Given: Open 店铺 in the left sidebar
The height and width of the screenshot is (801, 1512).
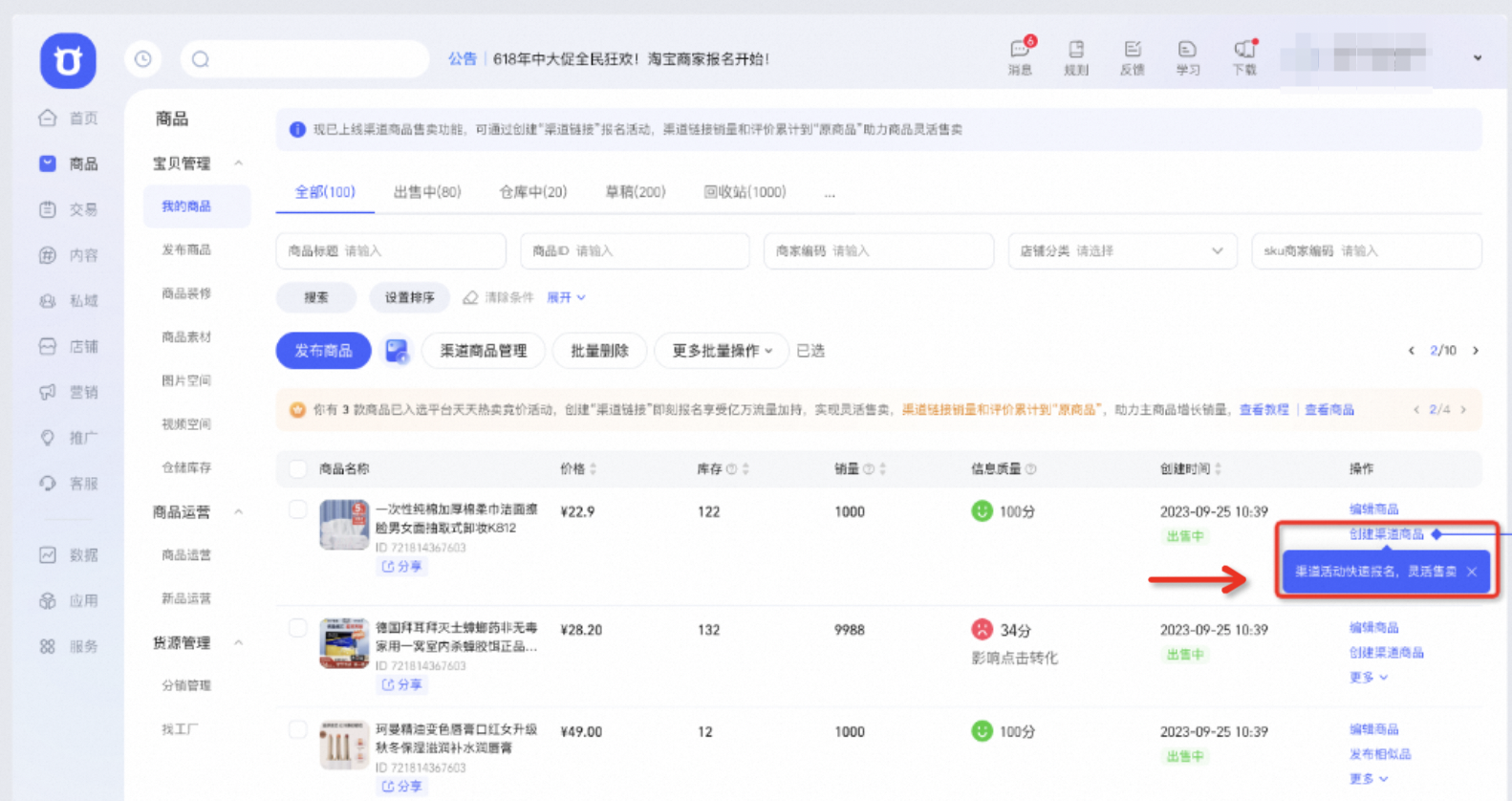Looking at the screenshot, I should pyautogui.click(x=69, y=346).
